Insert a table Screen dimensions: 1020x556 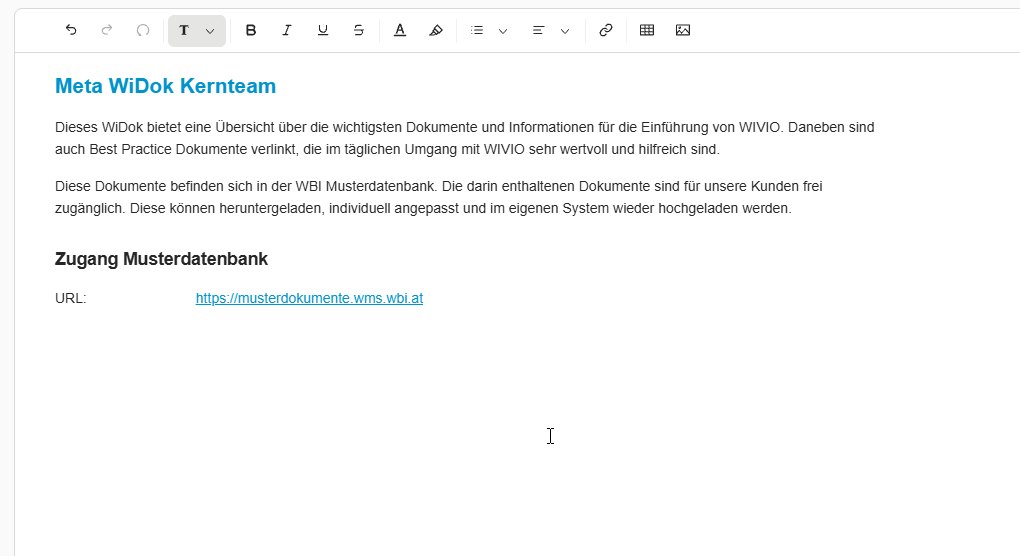[647, 30]
